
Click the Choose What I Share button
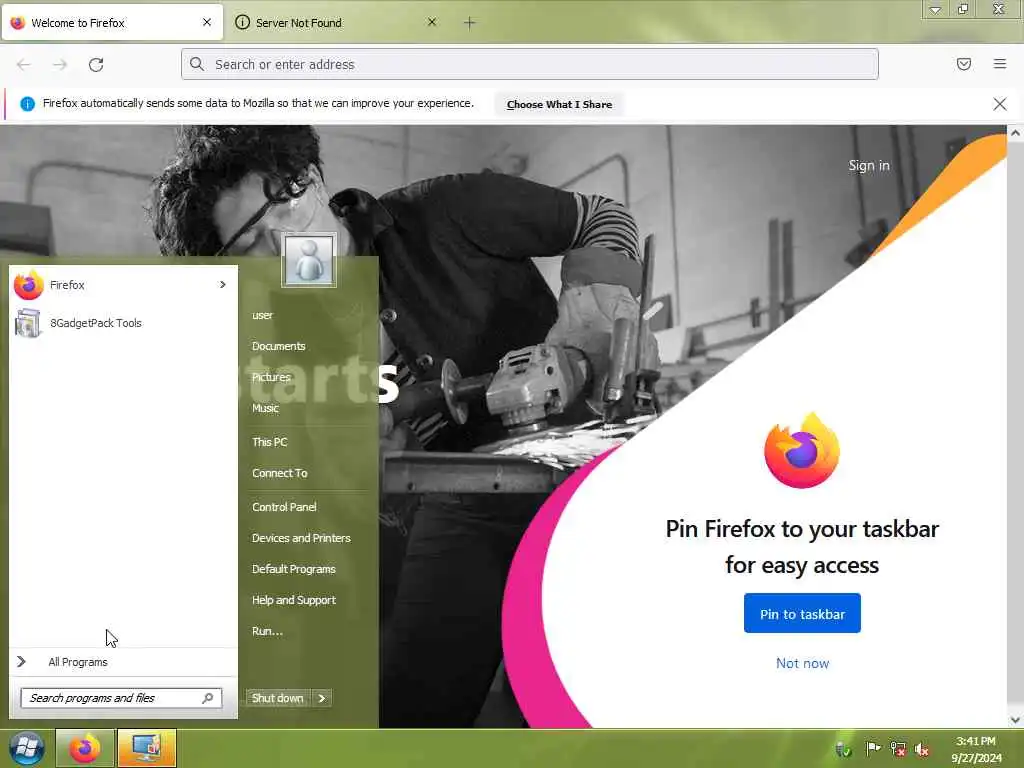click(x=559, y=104)
